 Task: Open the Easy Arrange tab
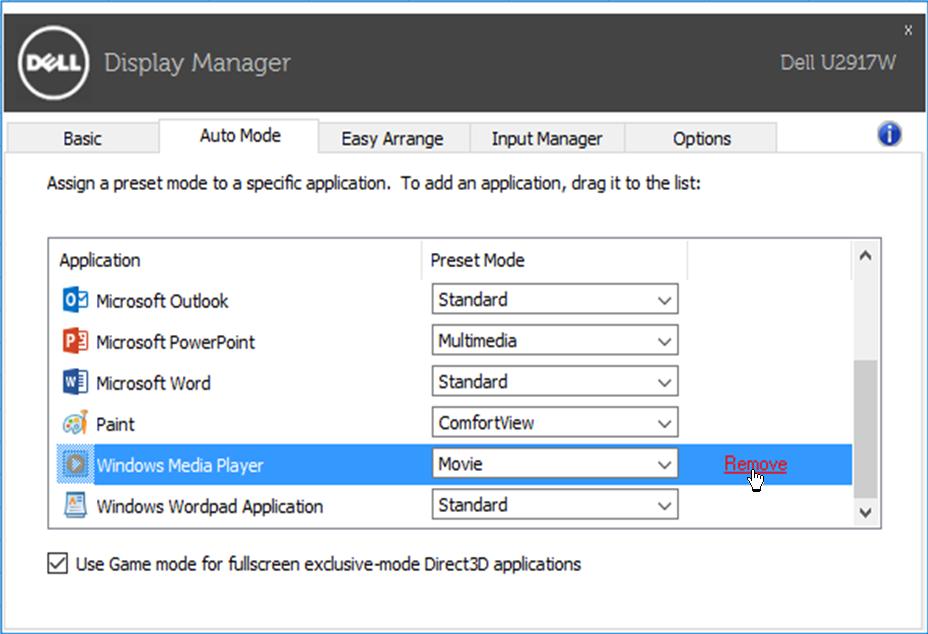point(392,139)
